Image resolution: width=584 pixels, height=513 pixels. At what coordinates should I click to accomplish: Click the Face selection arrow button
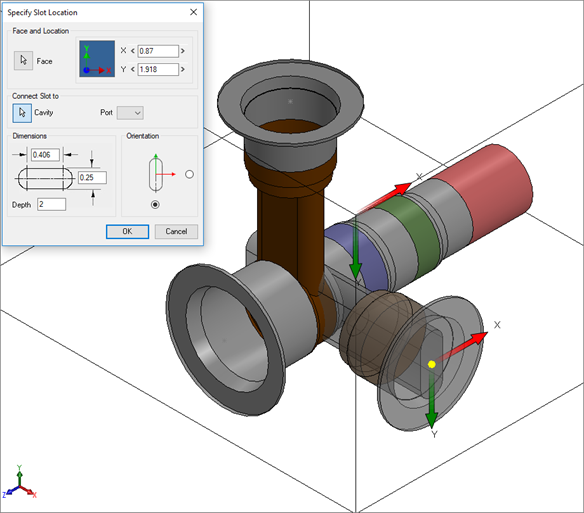[x=23, y=60]
